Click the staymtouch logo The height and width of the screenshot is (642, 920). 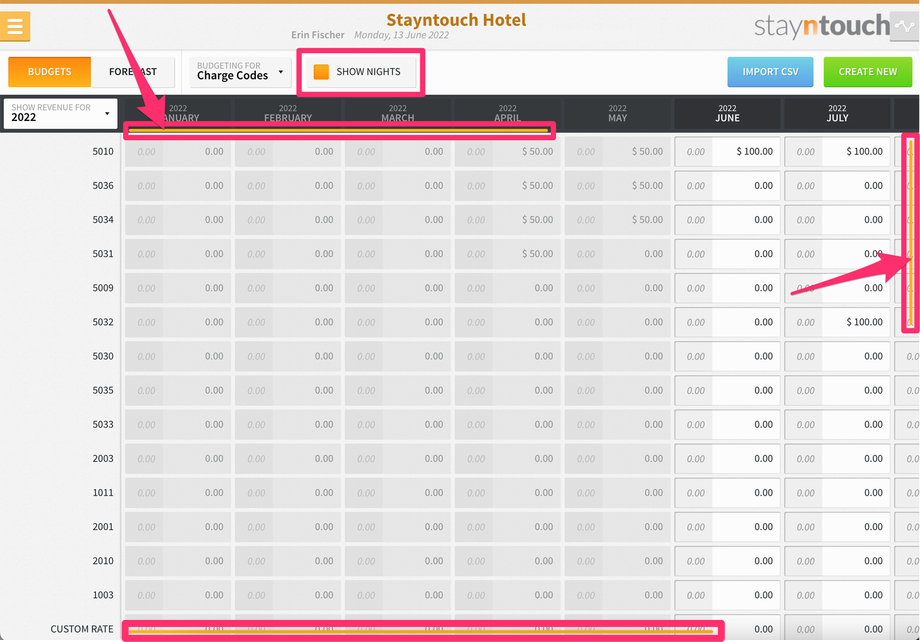tap(821, 26)
